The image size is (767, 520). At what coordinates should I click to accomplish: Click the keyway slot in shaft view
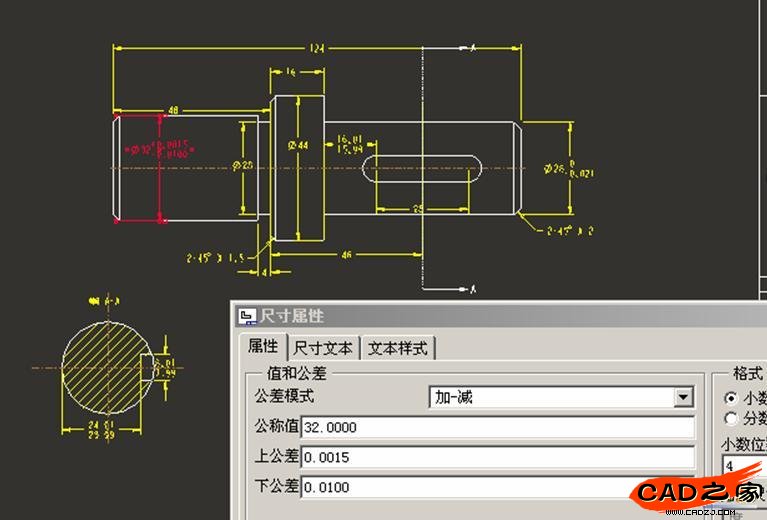pyautogui.click(x=420, y=170)
